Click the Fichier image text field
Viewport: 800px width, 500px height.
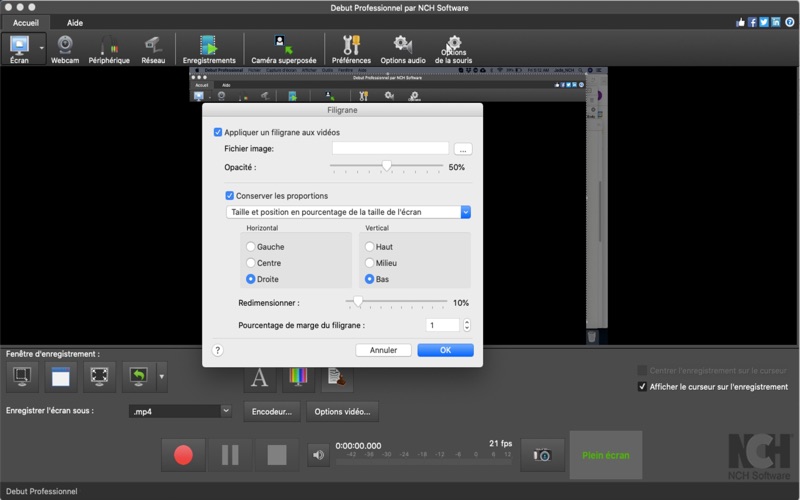tap(390, 148)
